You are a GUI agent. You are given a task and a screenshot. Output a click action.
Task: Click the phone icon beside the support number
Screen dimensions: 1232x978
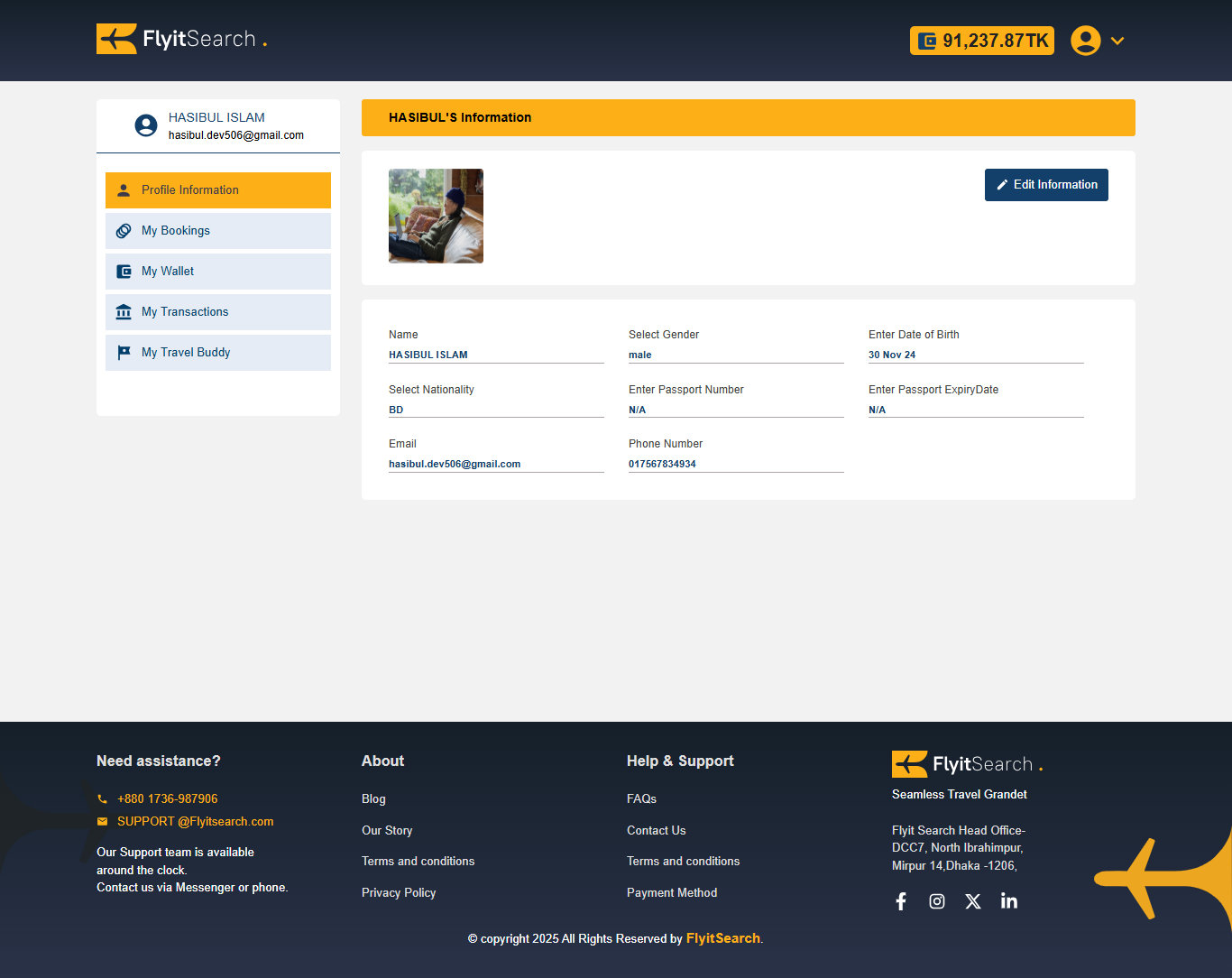pos(102,798)
